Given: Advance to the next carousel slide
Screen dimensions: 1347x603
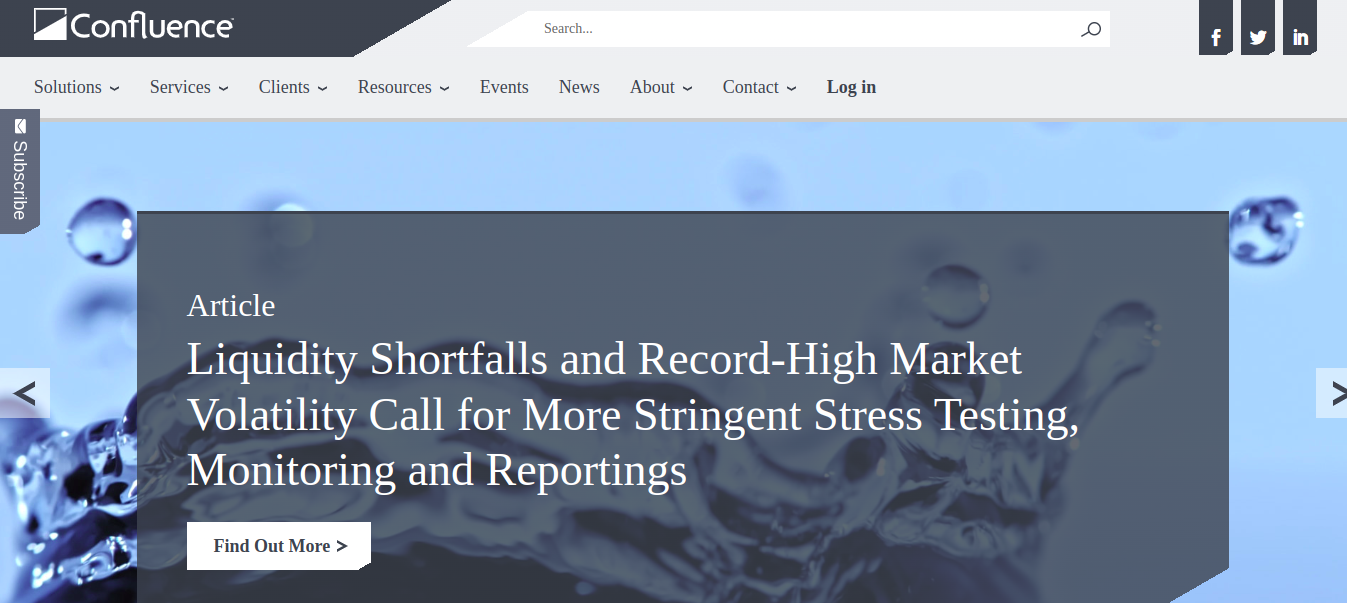Looking at the screenshot, I should 1332,393.
